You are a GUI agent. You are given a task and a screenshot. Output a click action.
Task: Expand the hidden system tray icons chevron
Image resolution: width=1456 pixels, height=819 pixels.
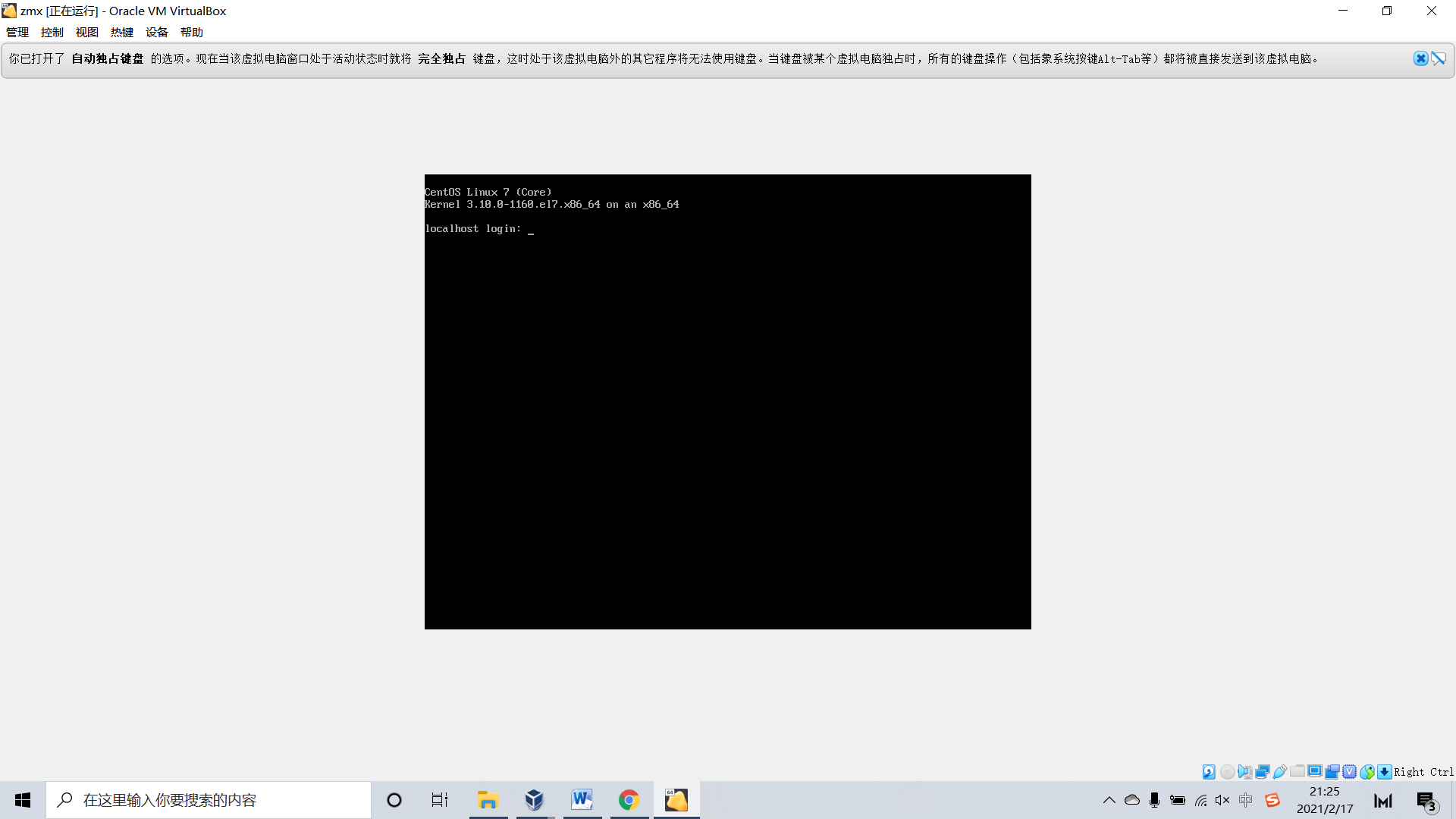1109,800
